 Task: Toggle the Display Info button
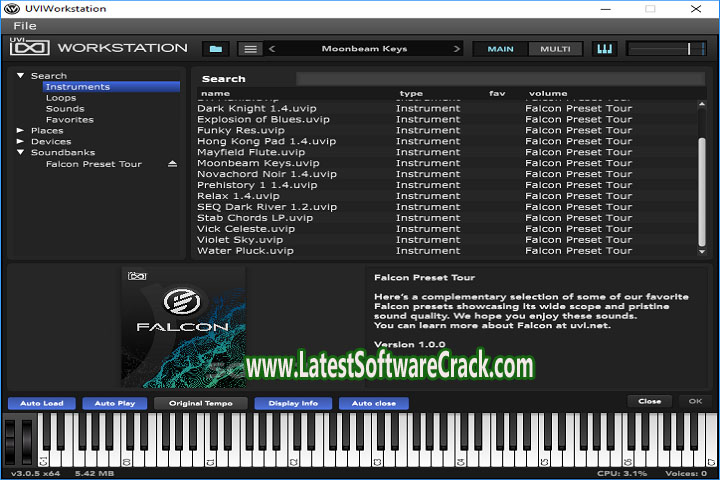pos(293,403)
